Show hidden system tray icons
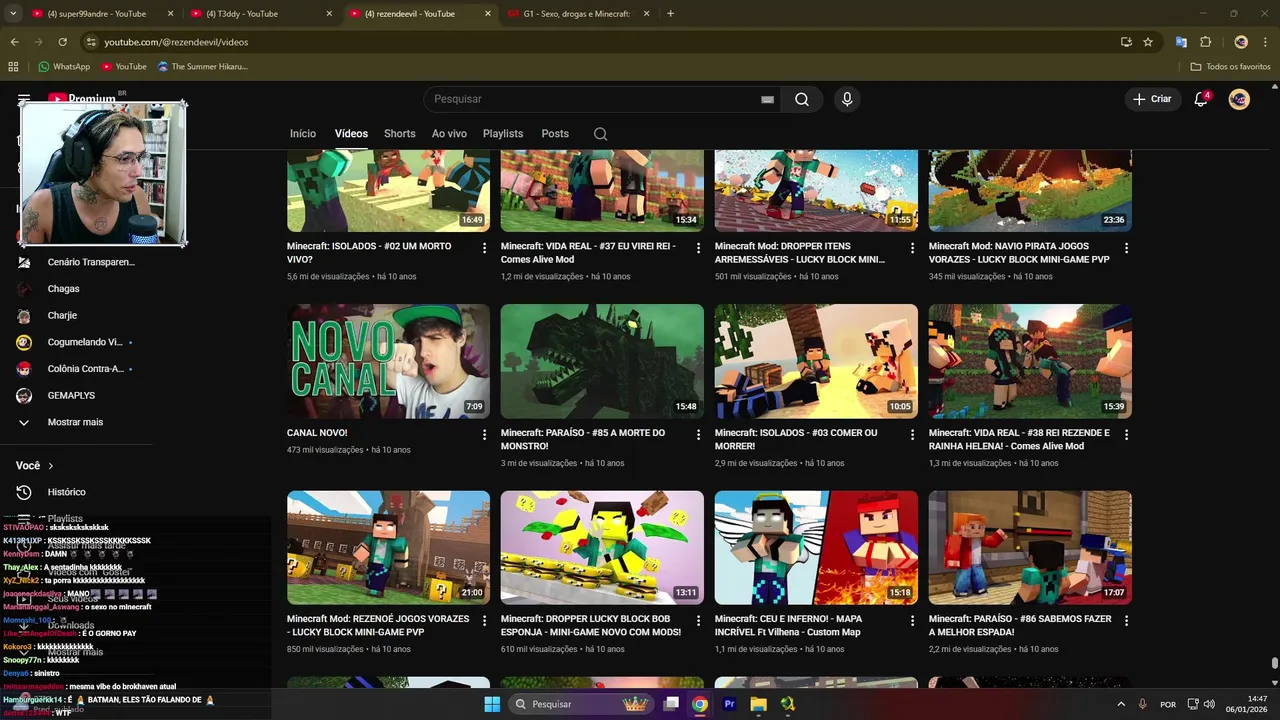This screenshot has width=1280, height=720. point(1120,704)
